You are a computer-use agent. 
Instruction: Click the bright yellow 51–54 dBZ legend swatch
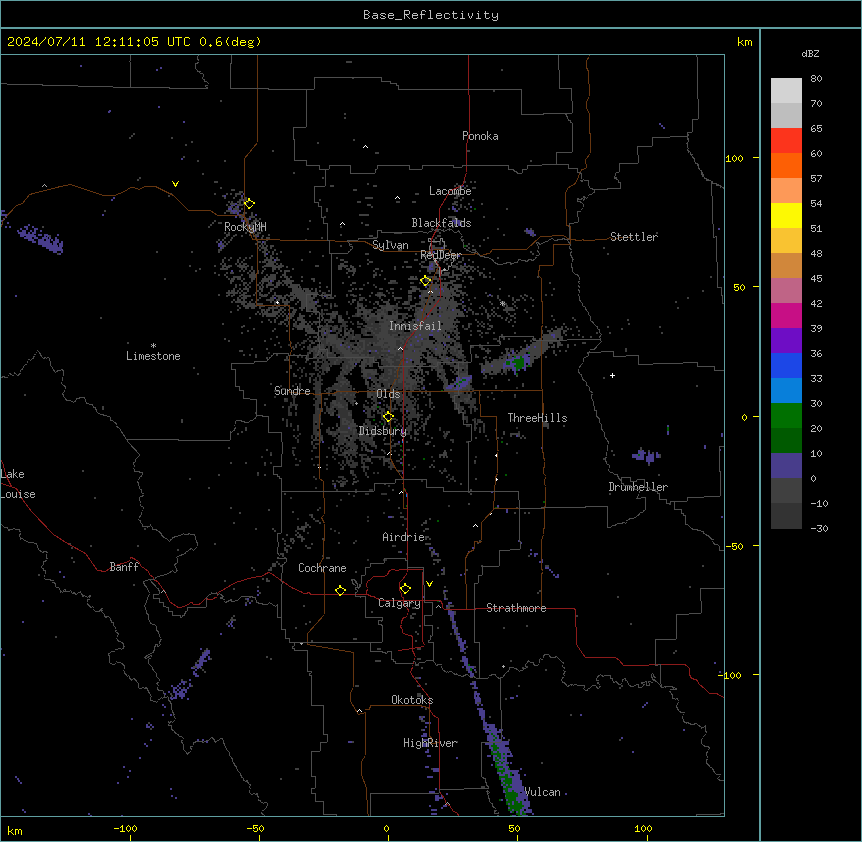point(786,215)
